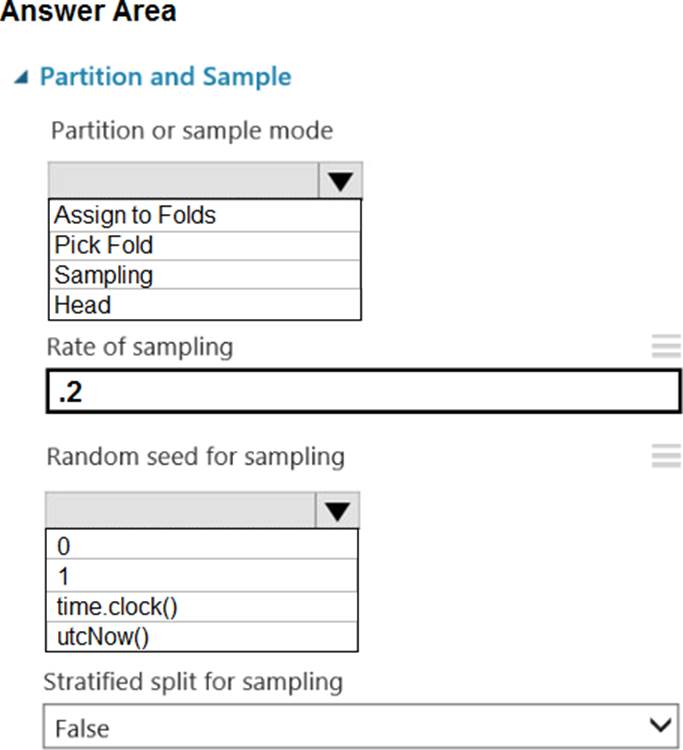The width and height of the screenshot is (683, 750).
Task: Open the Rate of sampling hamburger menu
Action: tap(666, 347)
